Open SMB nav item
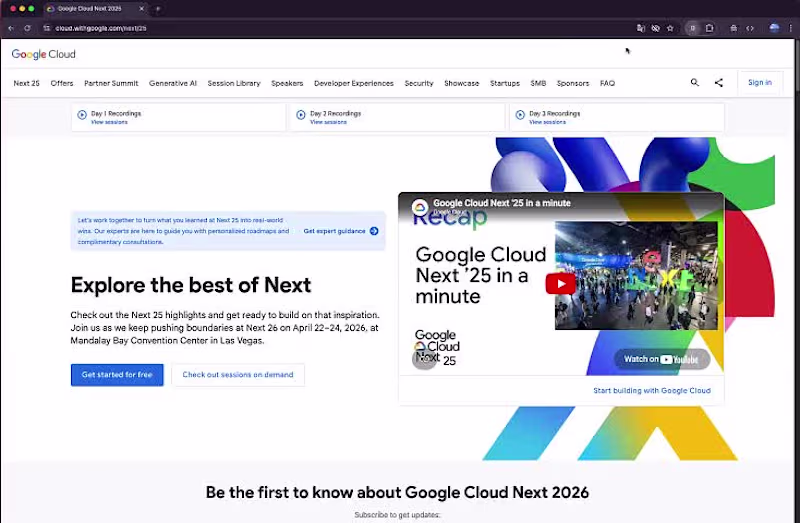 pos(538,83)
